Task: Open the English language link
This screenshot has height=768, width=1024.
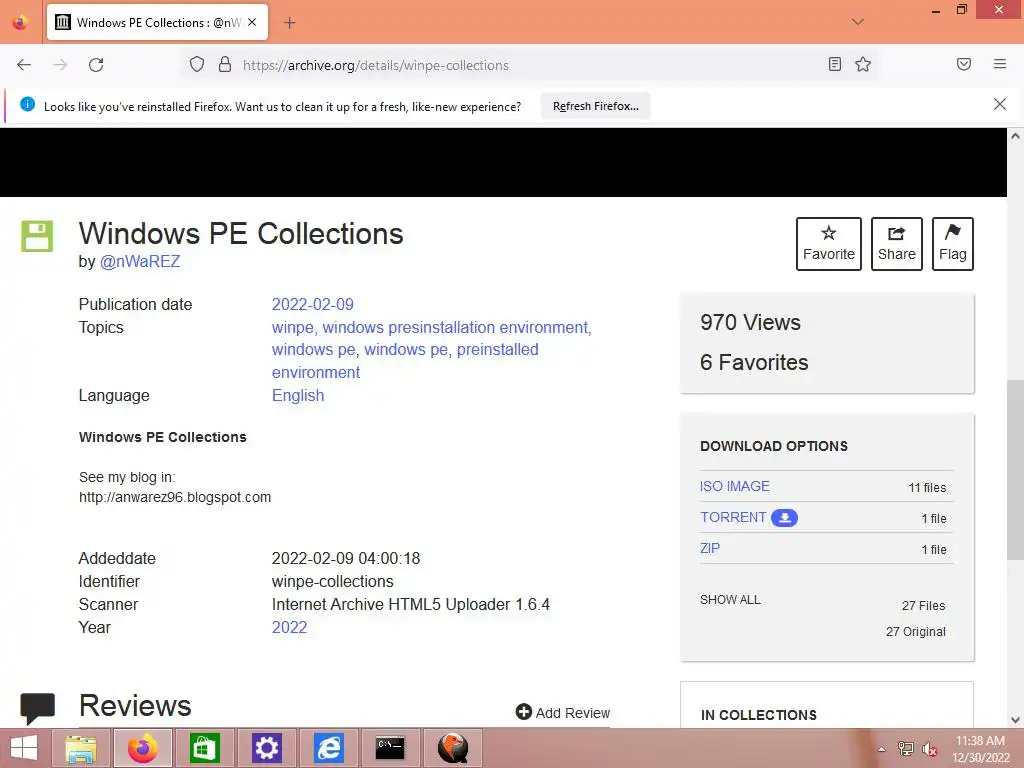Action: click(298, 396)
